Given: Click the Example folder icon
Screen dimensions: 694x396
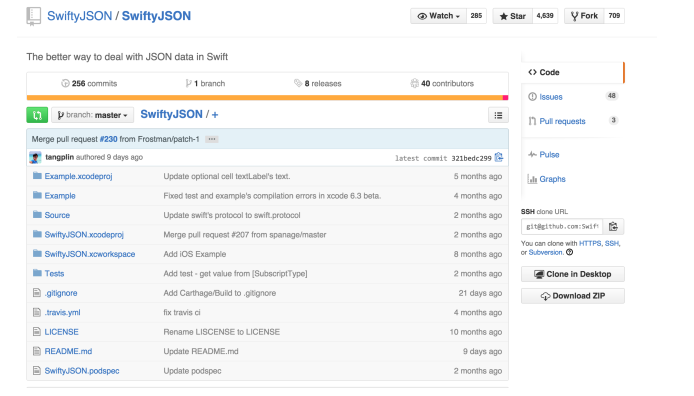Looking at the screenshot, I should (37, 196).
